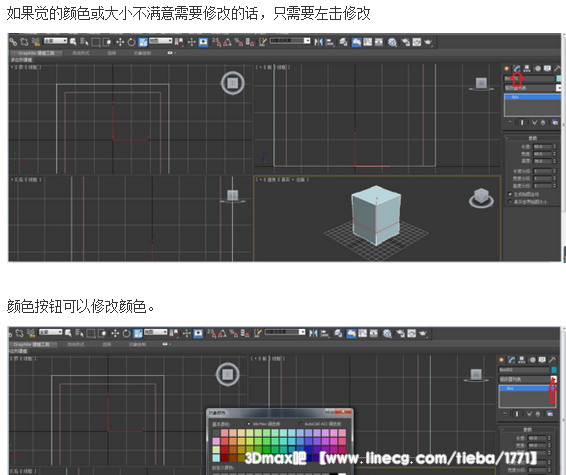This screenshot has height=475, width=566.
Task: Toggle Graphite ribbon button in upper screenshot
Action: tap(356, 42)
